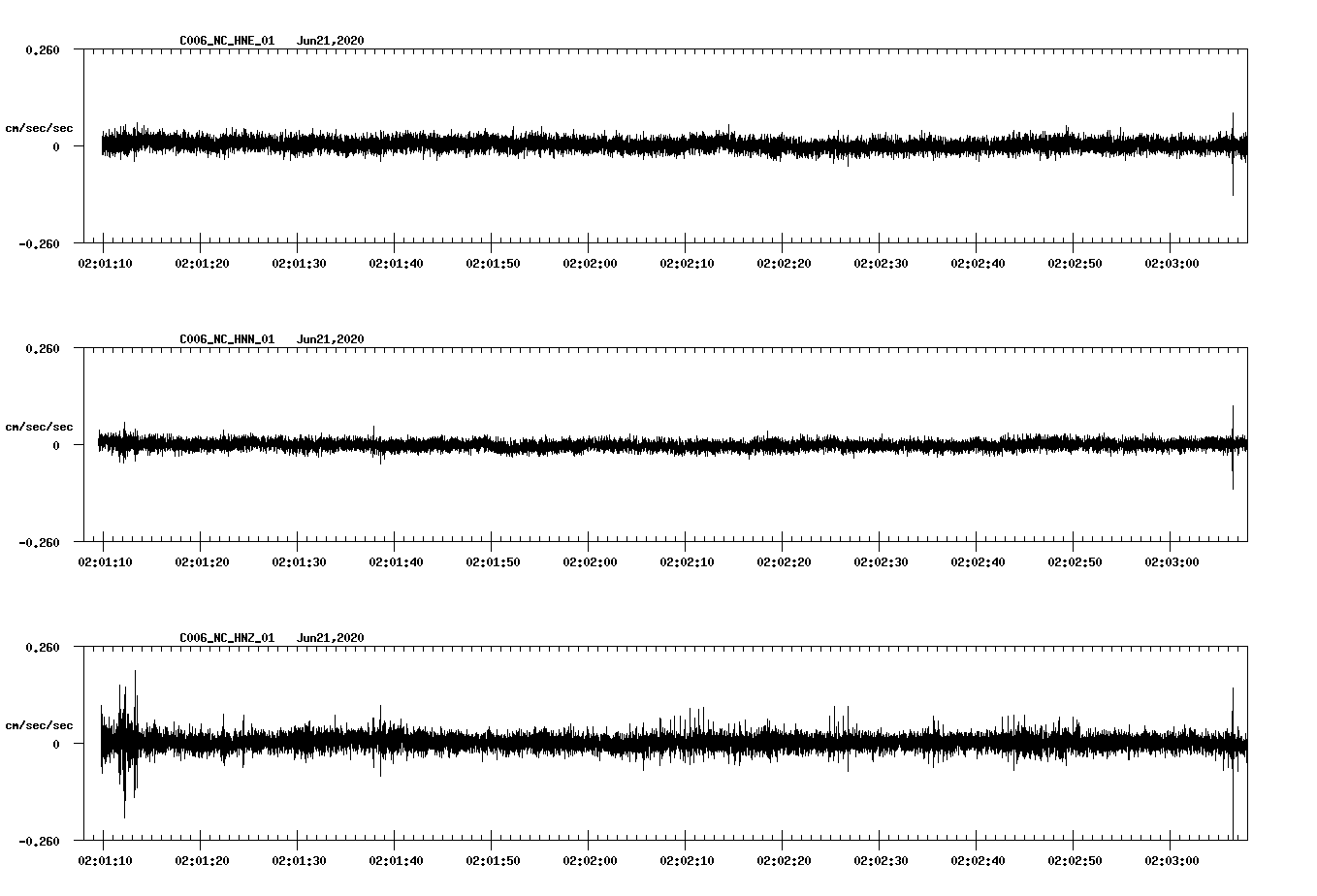Click the 02:02:00 time label under the HNE plot
Viewport: 1317px width, 896px height.
590,264
